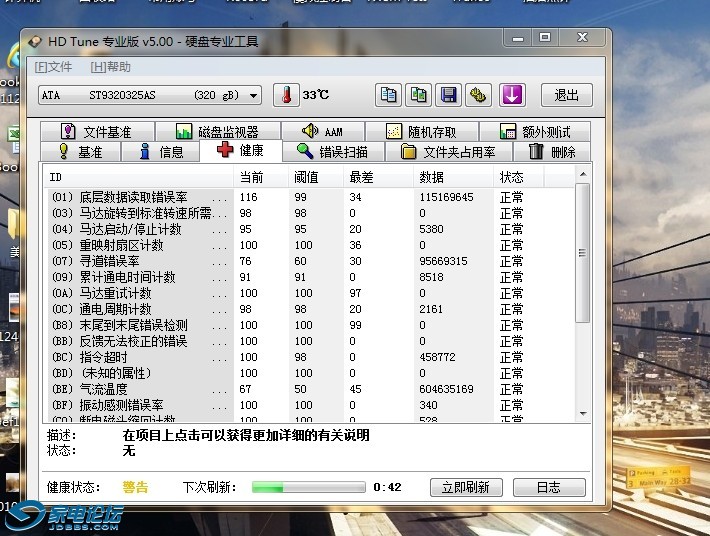The width and height of the screenshot is (710, 536).
Task: Click the 阈值 column header
Action: pyautogui.click(x=316, y=177)
